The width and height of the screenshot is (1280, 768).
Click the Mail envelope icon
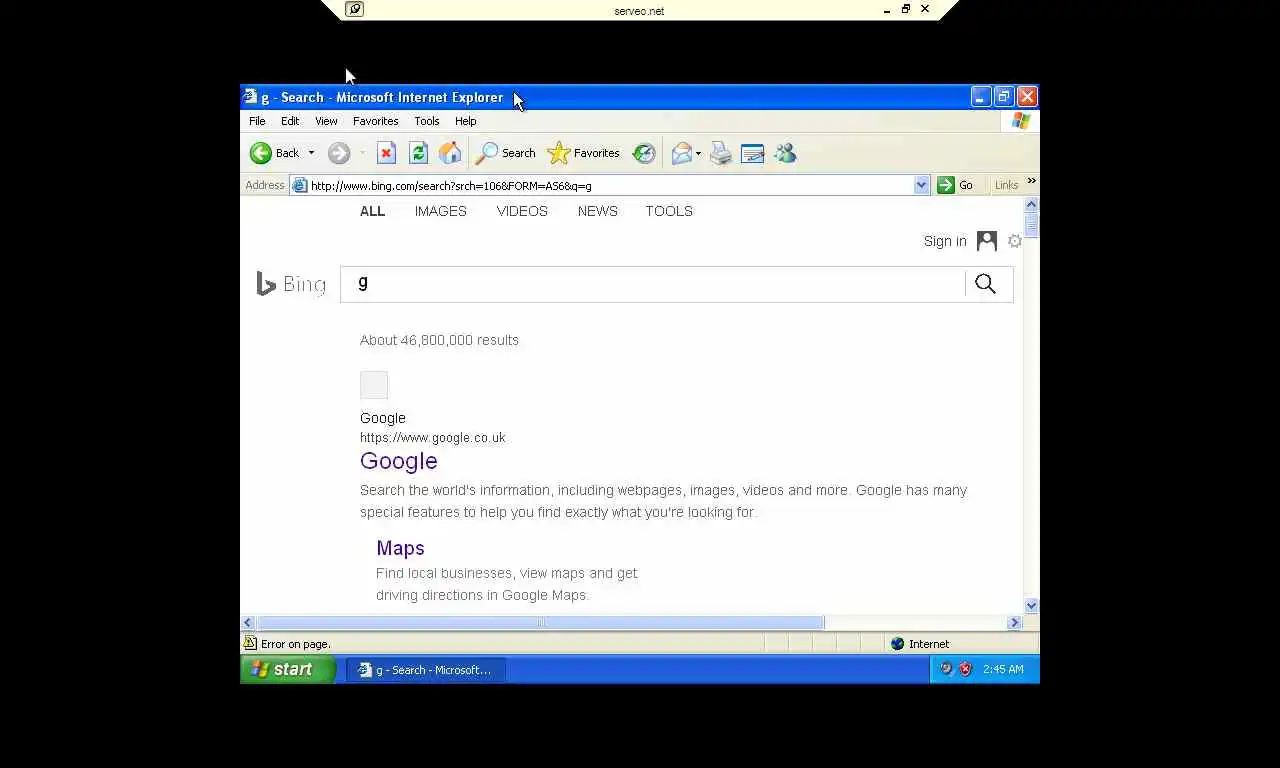682,153
